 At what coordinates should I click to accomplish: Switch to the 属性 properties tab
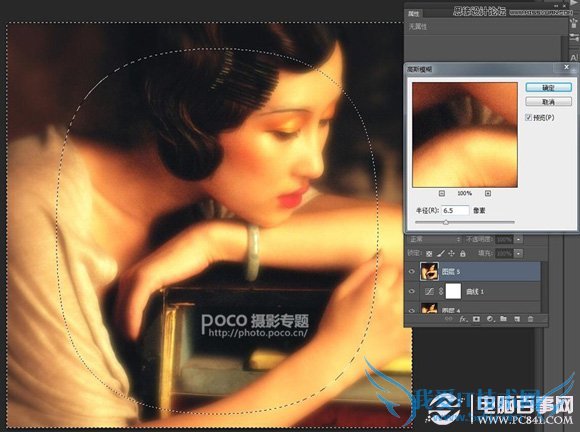pos(414,14)
